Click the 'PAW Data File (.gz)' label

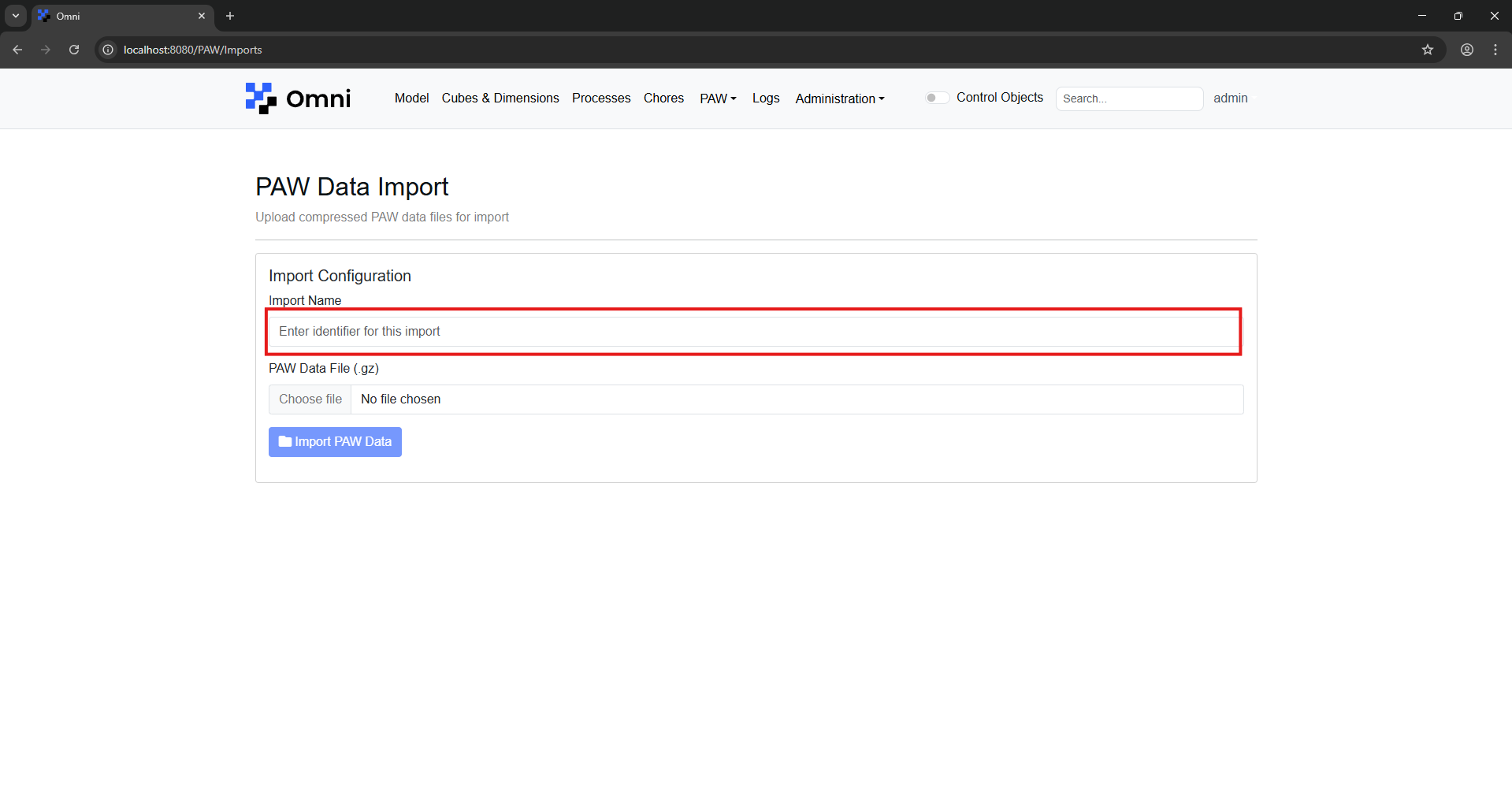pos(324,368)
